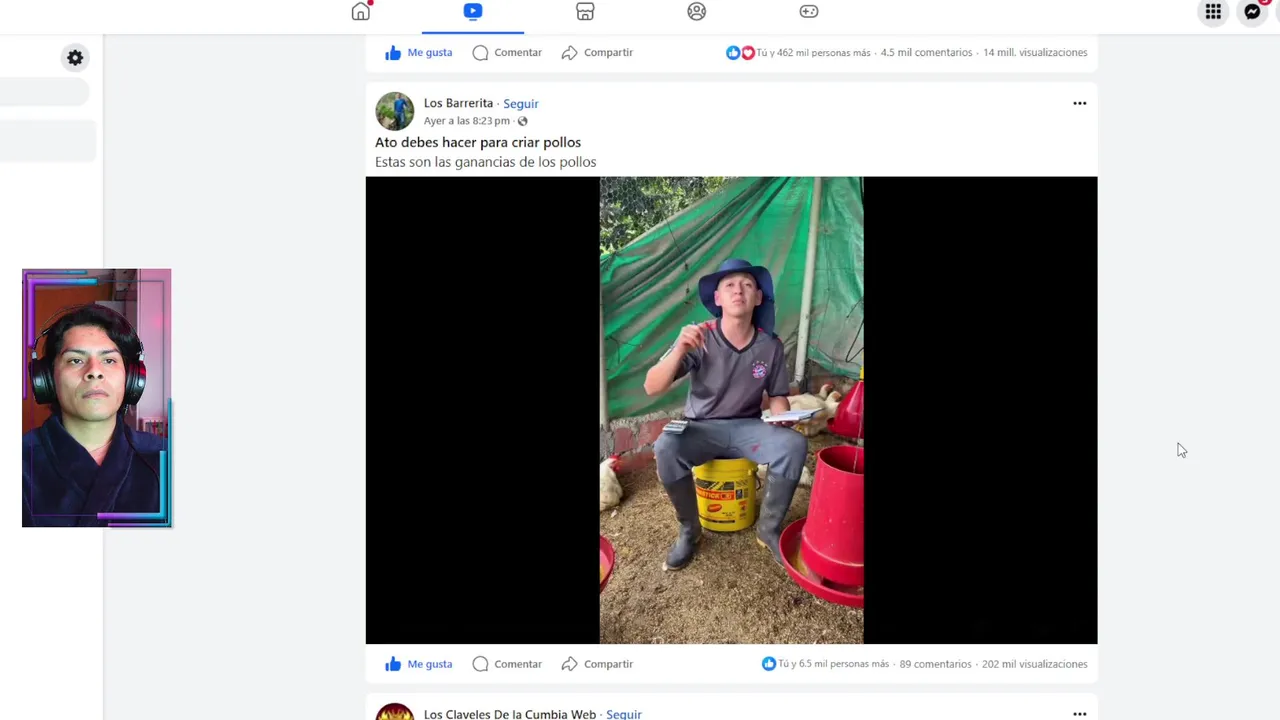Image resolution: width=1280 pixels, height=720 pixels.
Task: Open the apps grid menu icon
Action: click(x=1213, y=12)
